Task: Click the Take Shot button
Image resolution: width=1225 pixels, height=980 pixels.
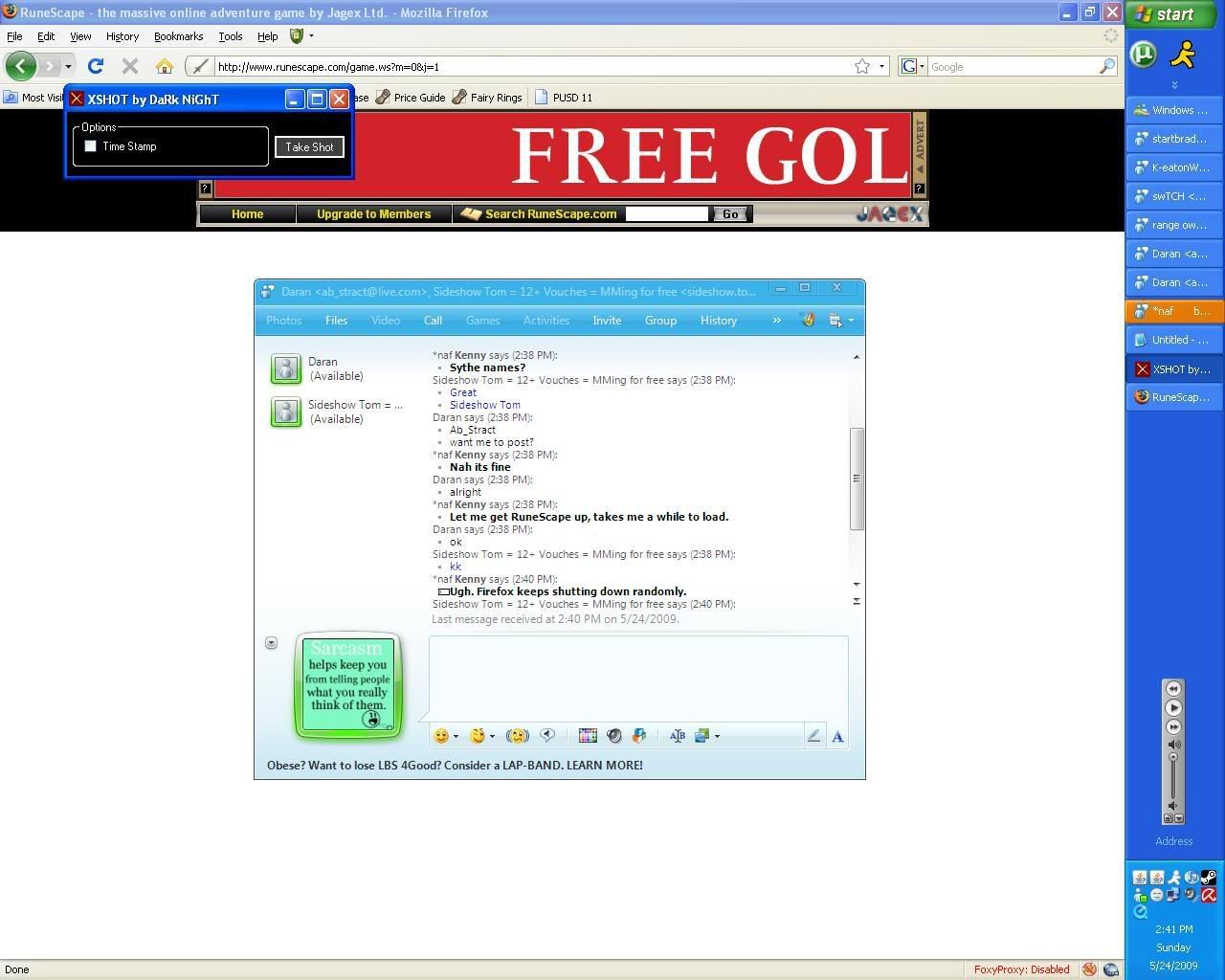Action: pos(309,147)
